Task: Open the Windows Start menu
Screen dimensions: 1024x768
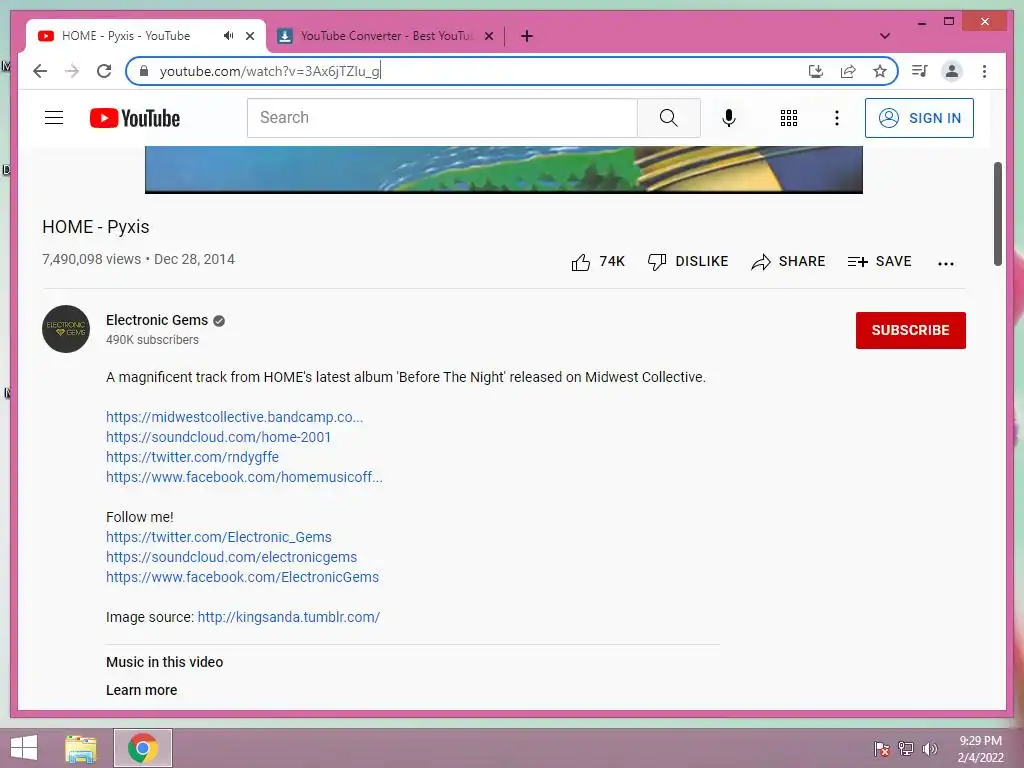Action: click(24, 748)
